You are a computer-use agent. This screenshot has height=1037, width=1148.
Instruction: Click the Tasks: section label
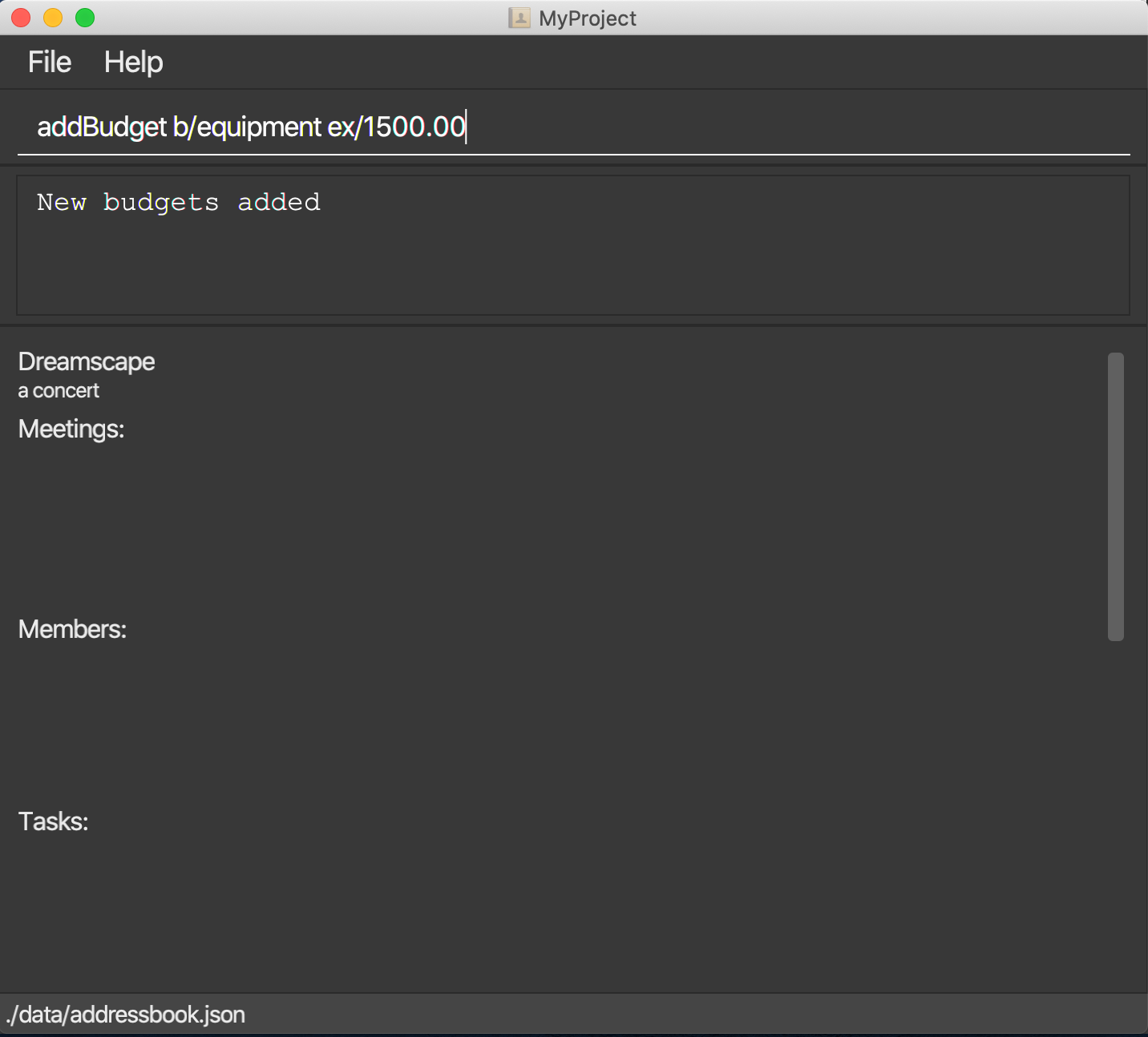[53, 822]
